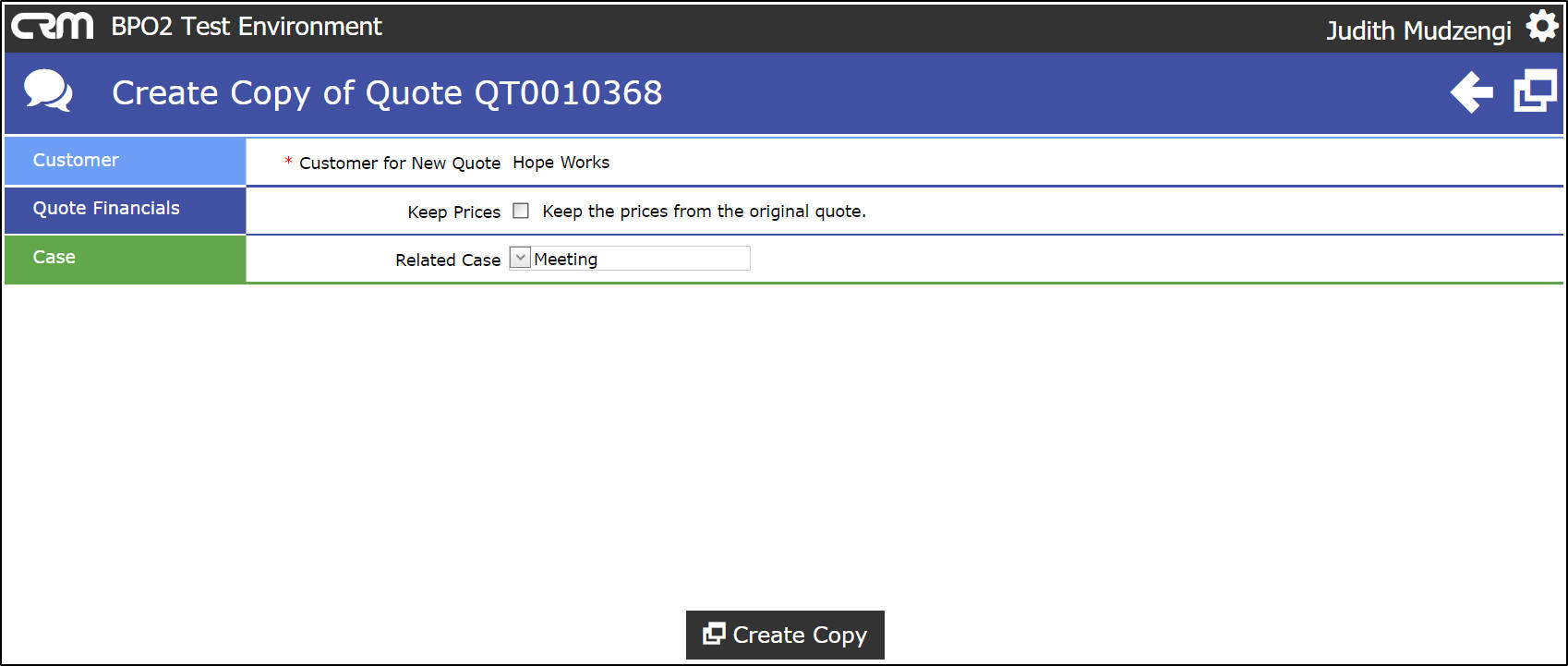Enable the Keep Prices checkbox
Viewport: 1568px width, 666px height.
coord(521,211)
